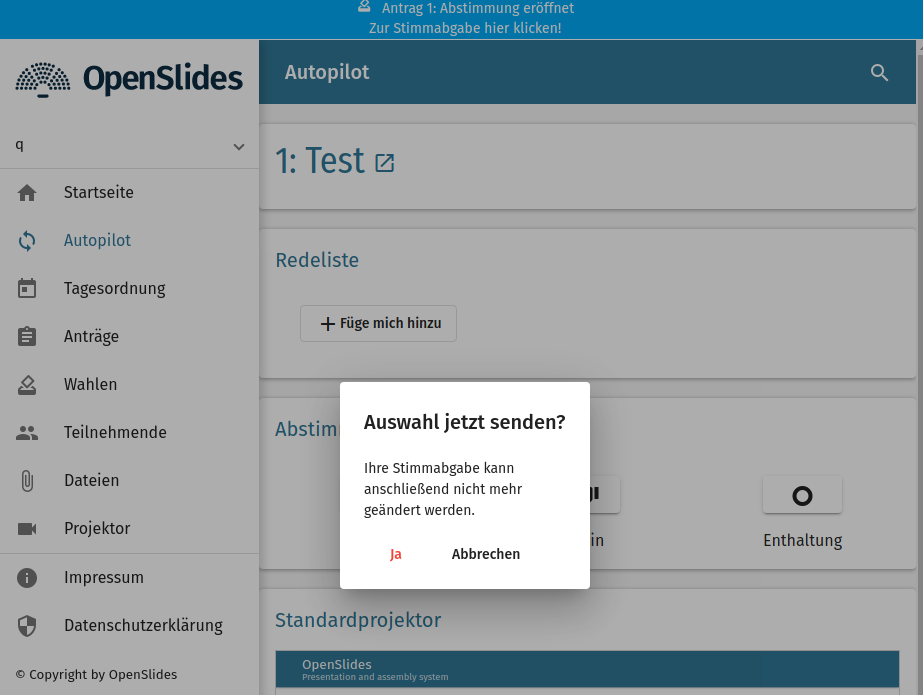Click the Teilnehmende people icon
Screen dimensions: 923x695
click(x=27, y=432)
